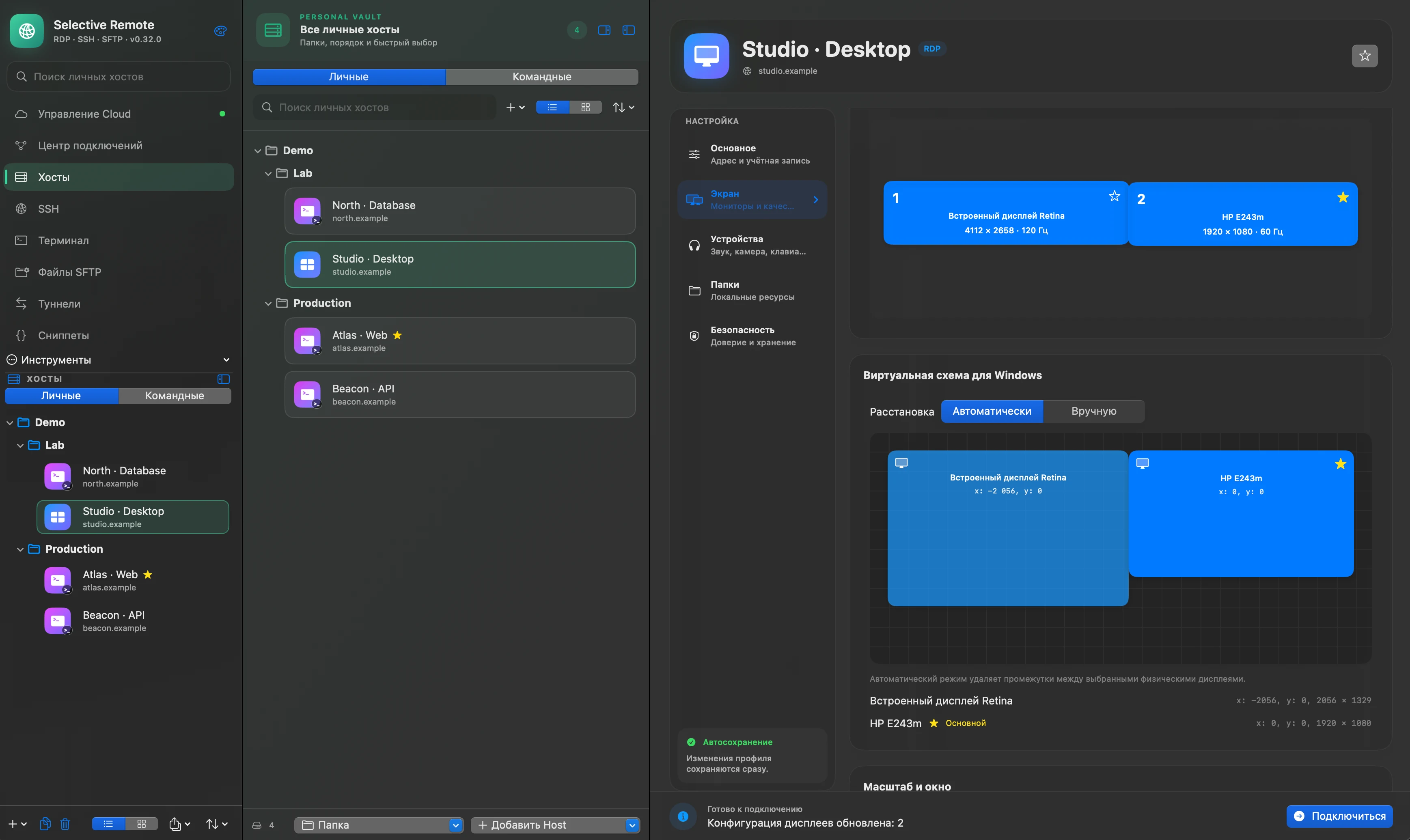1410x840 pixels.
Task: Click the Подключиться button
Action: 1339,816
